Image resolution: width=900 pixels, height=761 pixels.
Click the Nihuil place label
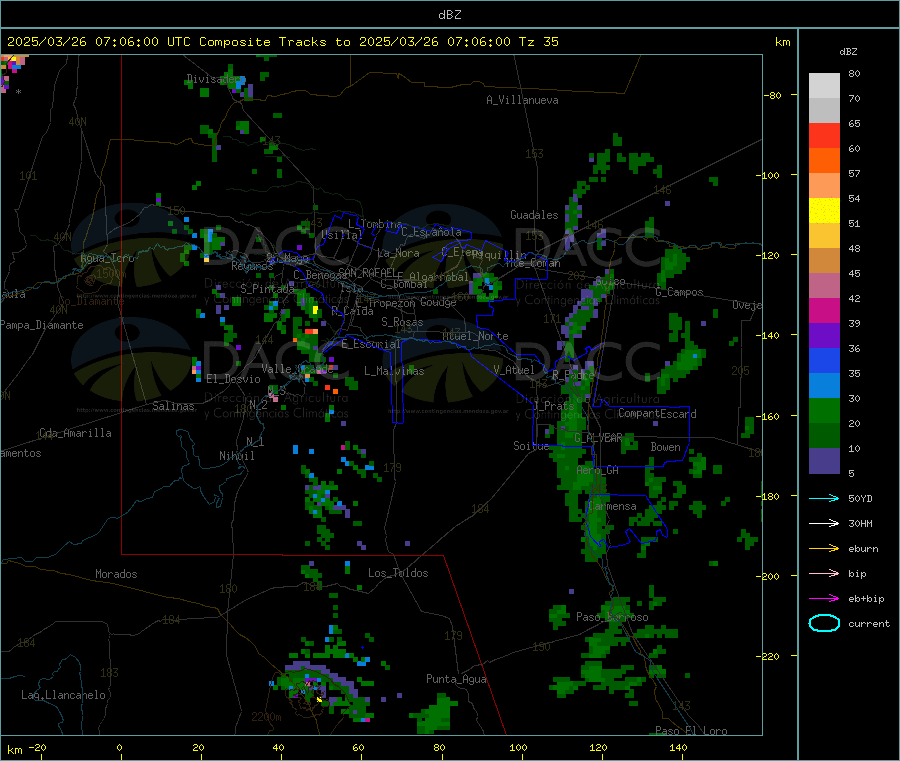(x=236, y=456)
